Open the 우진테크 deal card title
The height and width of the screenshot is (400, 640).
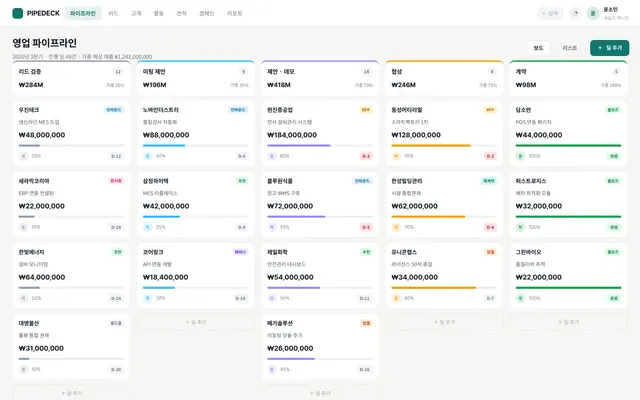click(29, 110)
